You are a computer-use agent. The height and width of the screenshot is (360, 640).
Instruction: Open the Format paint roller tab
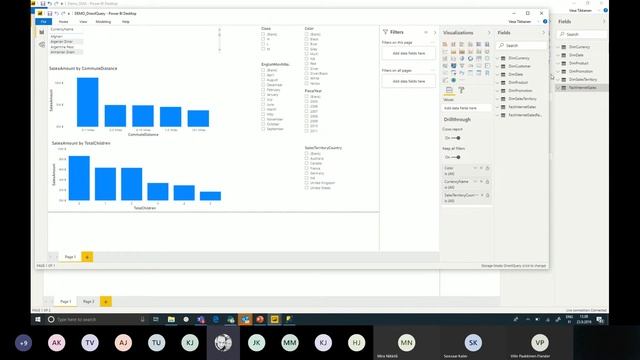point(461,90)
